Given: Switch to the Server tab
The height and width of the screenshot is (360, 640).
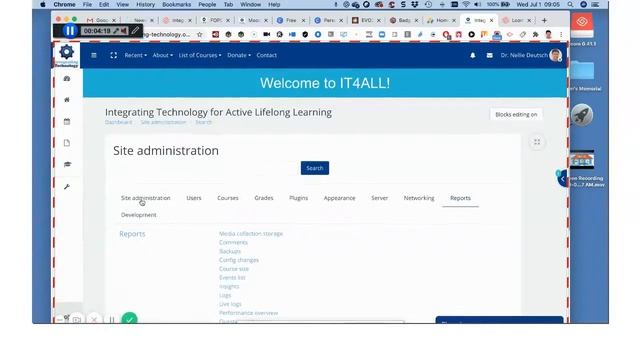Looking at the screenshot, I should click(x=380, y=198).
